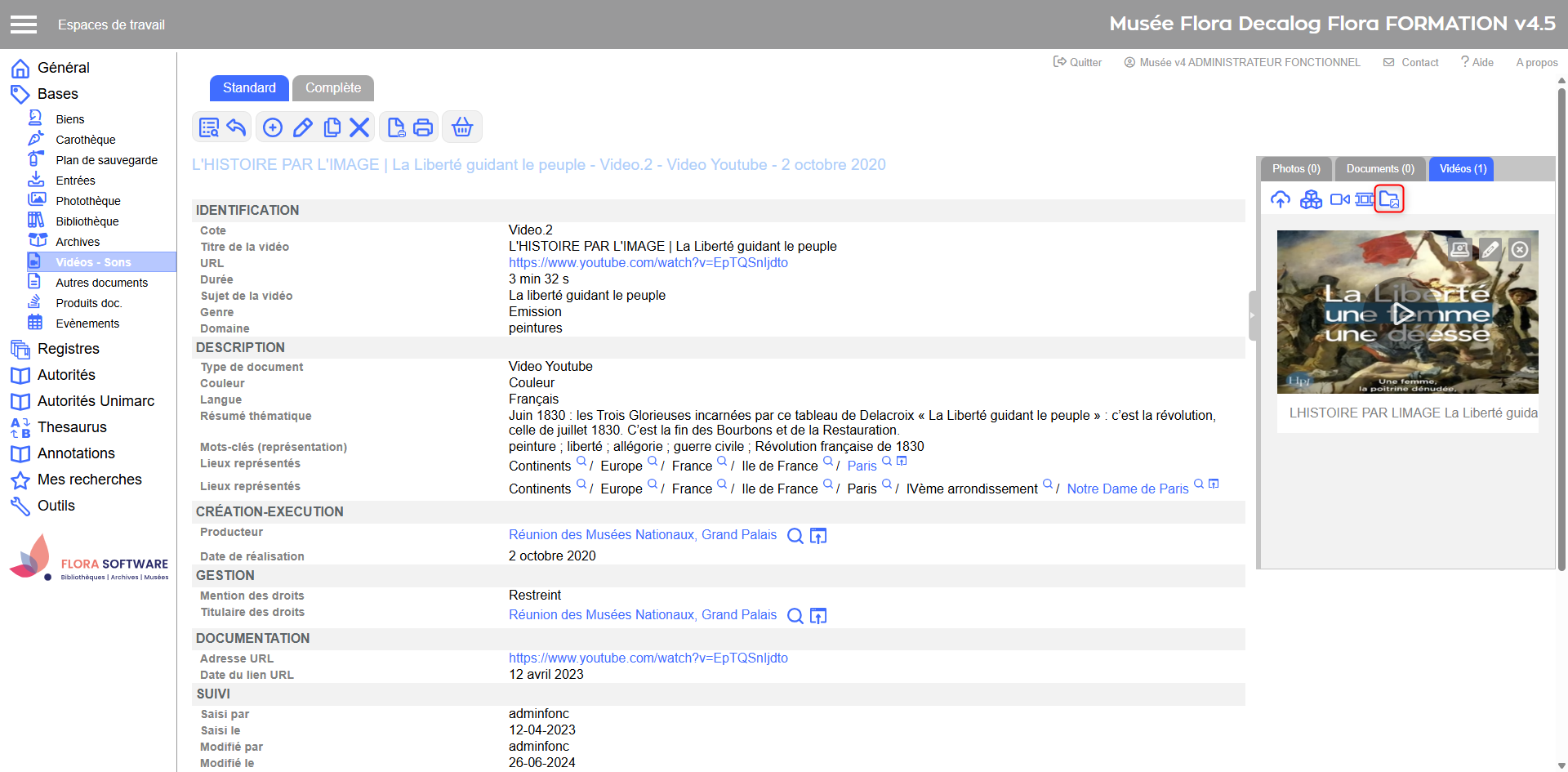Click the cloud upload media icon
This screenshot has width=1568, height=772.
(1281, 199)
